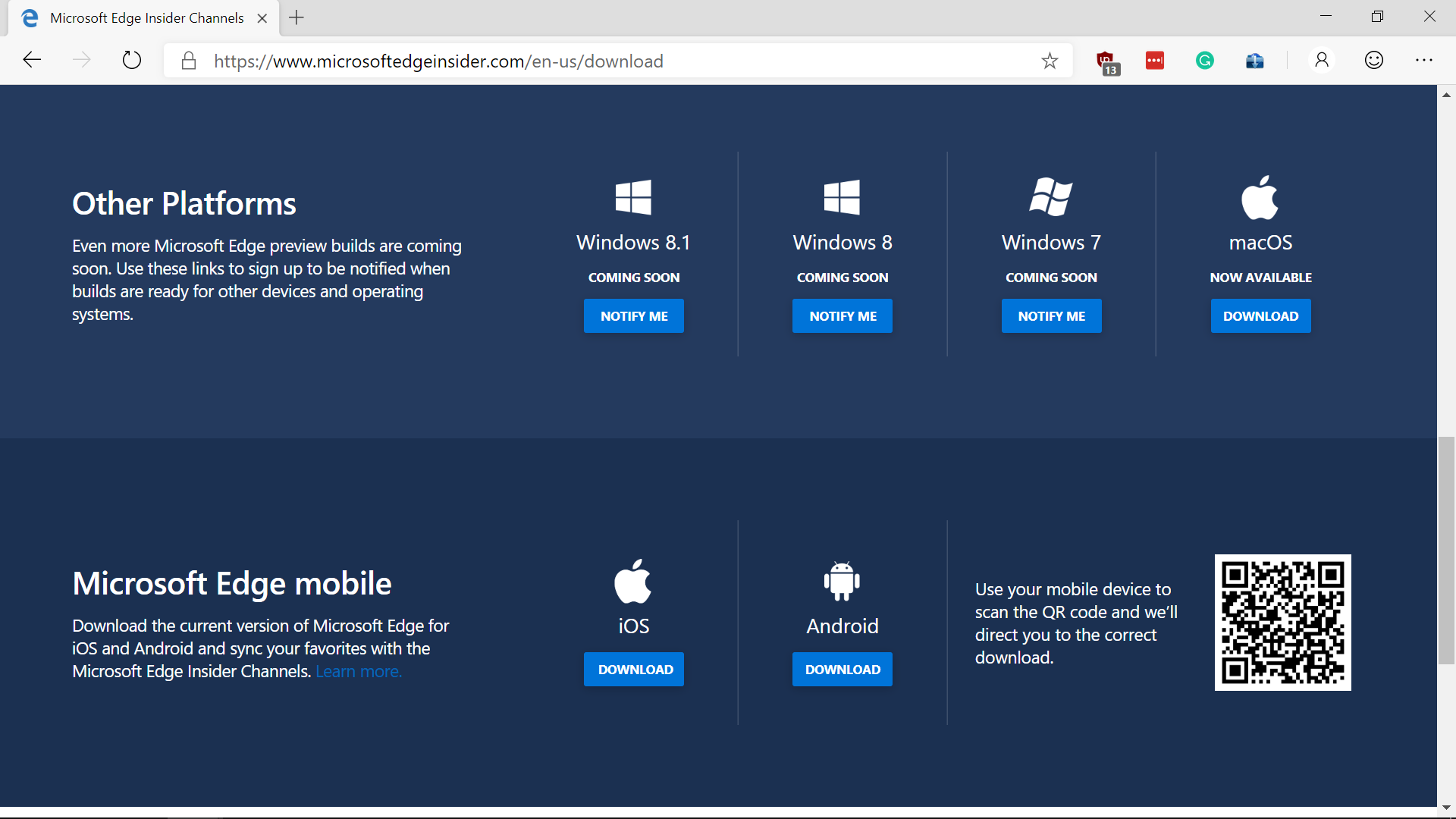The width and height of the screenshot is (1456, 819).
Task: Click COMING SOON under Windows 8.1
Action: tap(634, 278)
